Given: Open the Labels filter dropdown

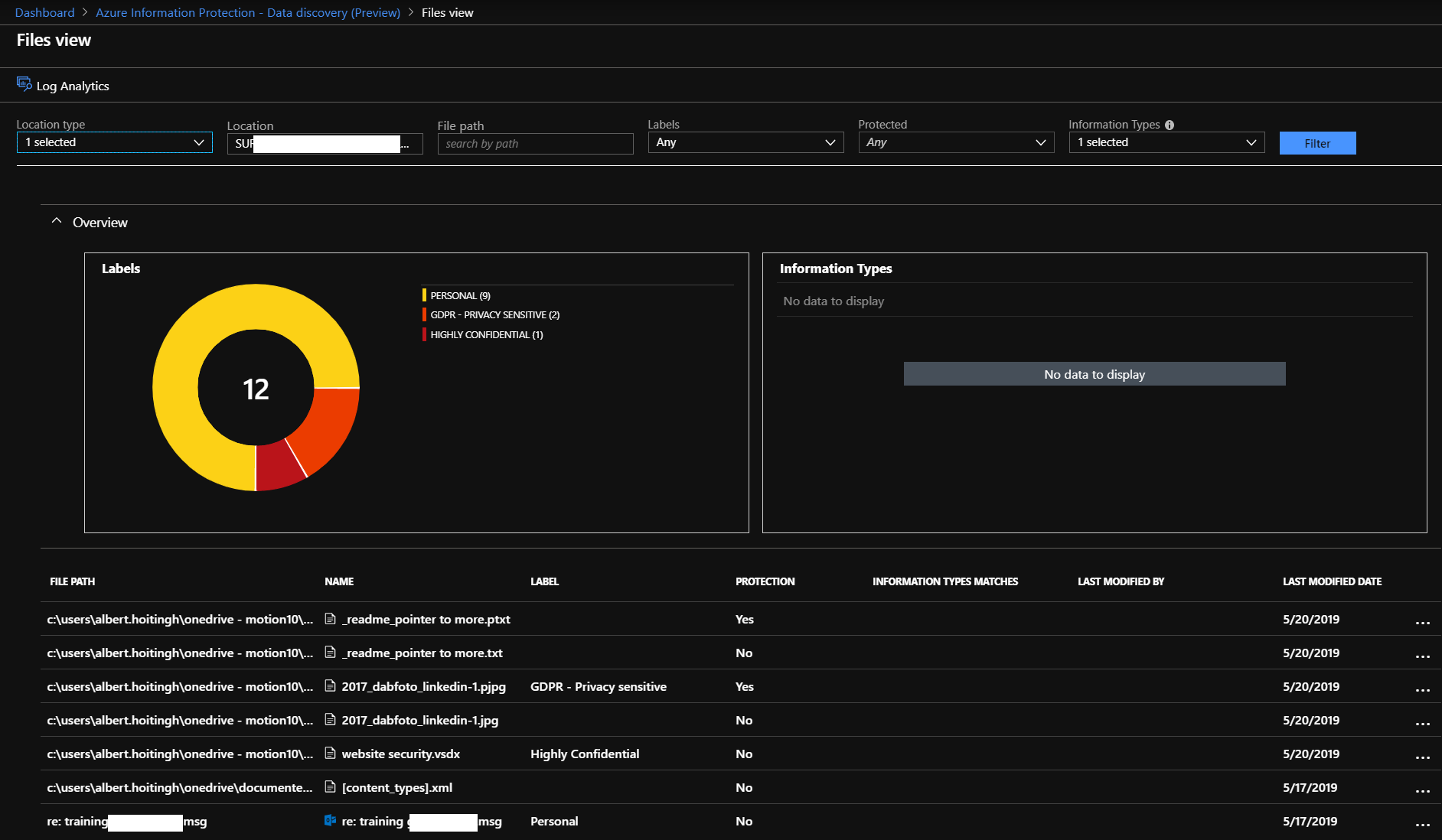Looking at the screenshot, I should pos(745,143).
